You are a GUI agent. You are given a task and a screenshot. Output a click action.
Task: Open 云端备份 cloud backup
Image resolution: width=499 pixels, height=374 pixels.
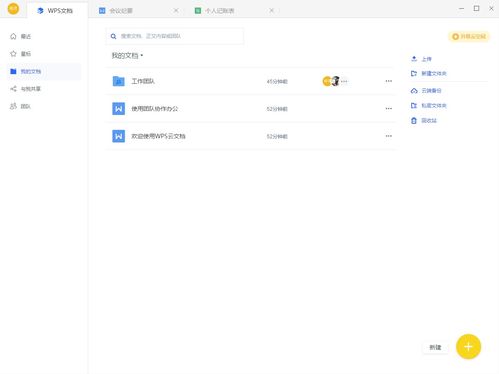click(426, 91)
